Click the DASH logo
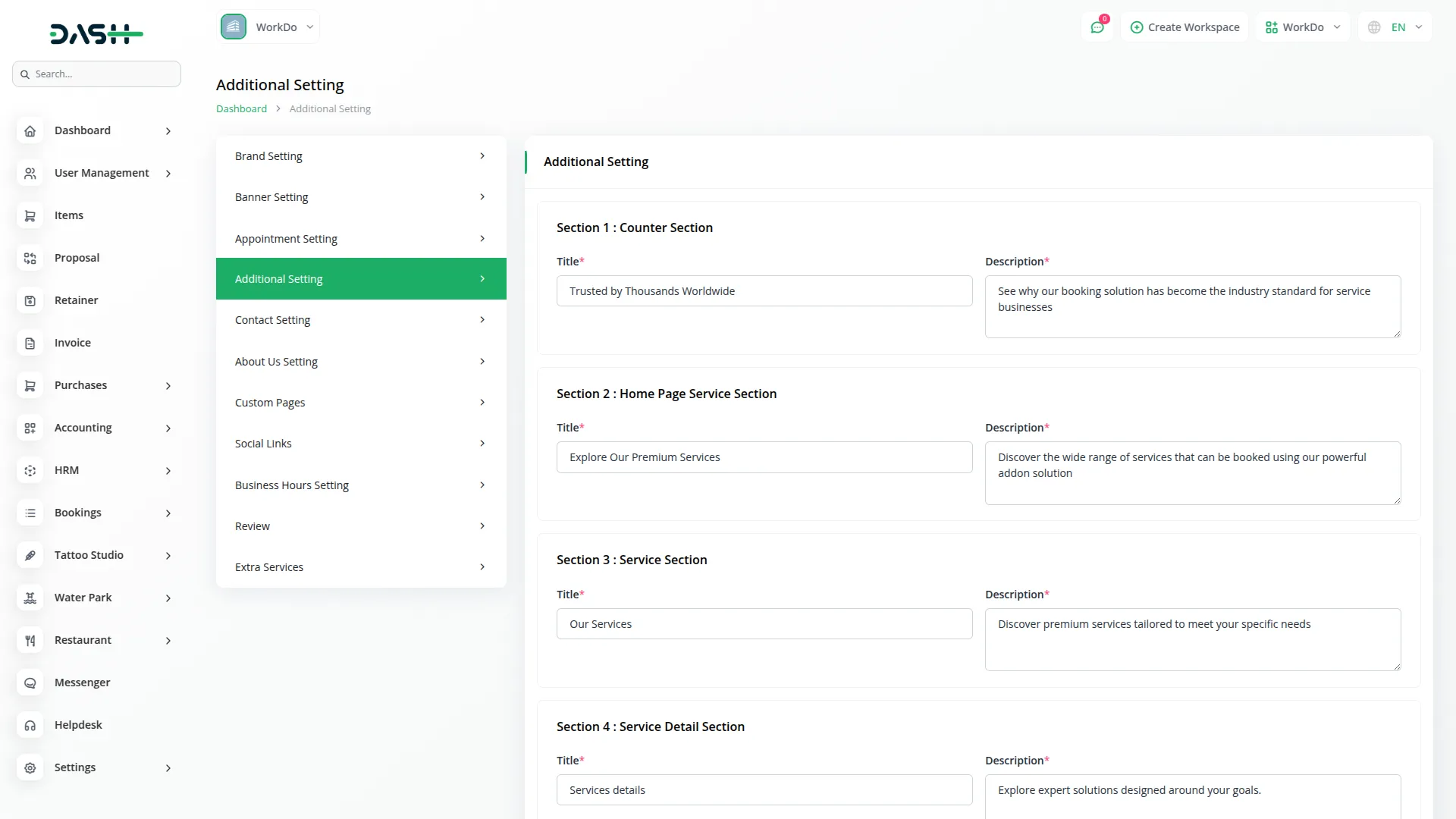Screen dimensions: 1456x819 pyautogui.click(x=96, y=34)
